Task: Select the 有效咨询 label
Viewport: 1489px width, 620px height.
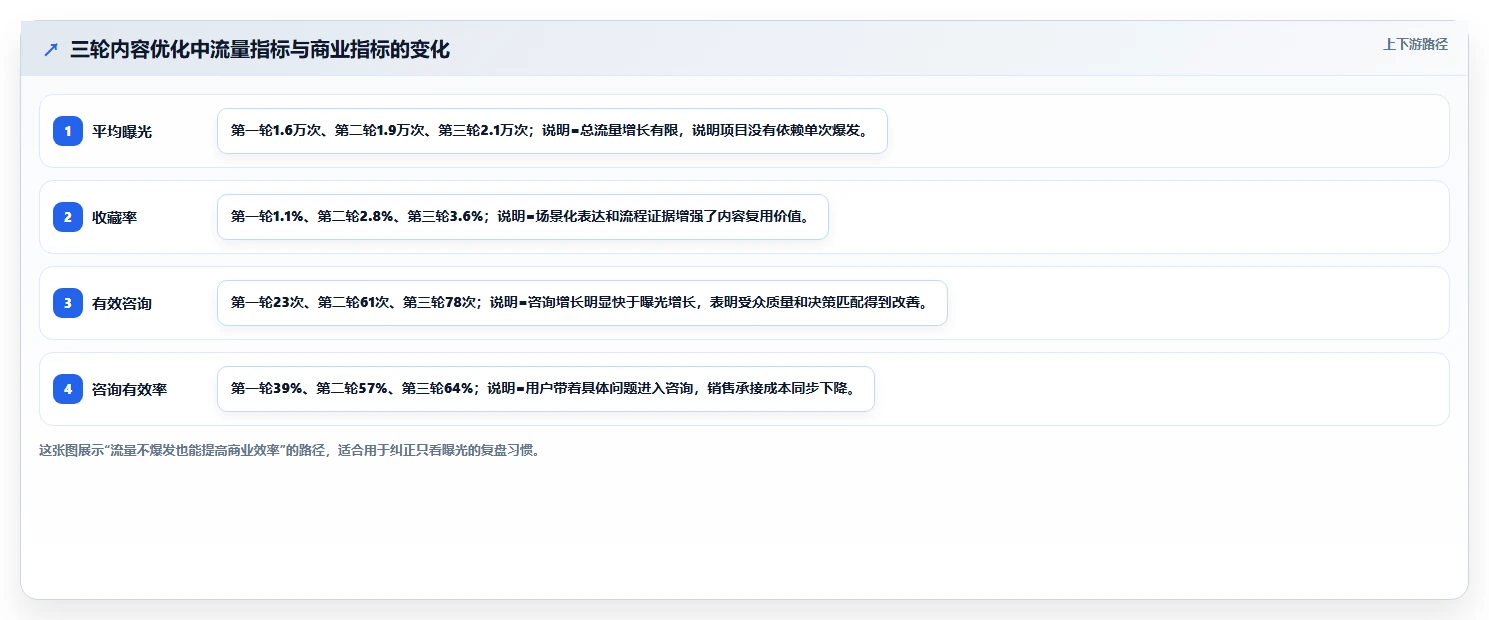Action: click(x=122, y=303)
